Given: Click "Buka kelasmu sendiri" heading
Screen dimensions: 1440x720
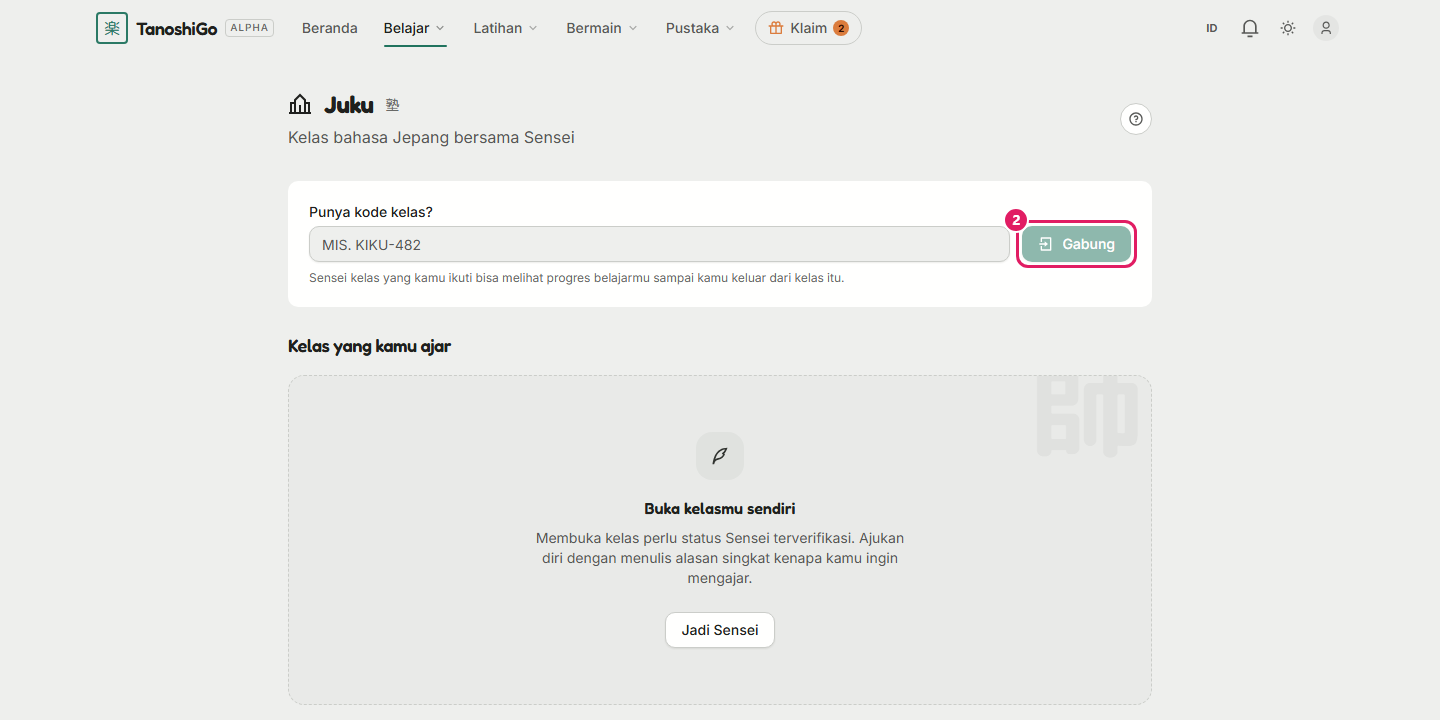Looking at the screenshot, I should (720, 508).
